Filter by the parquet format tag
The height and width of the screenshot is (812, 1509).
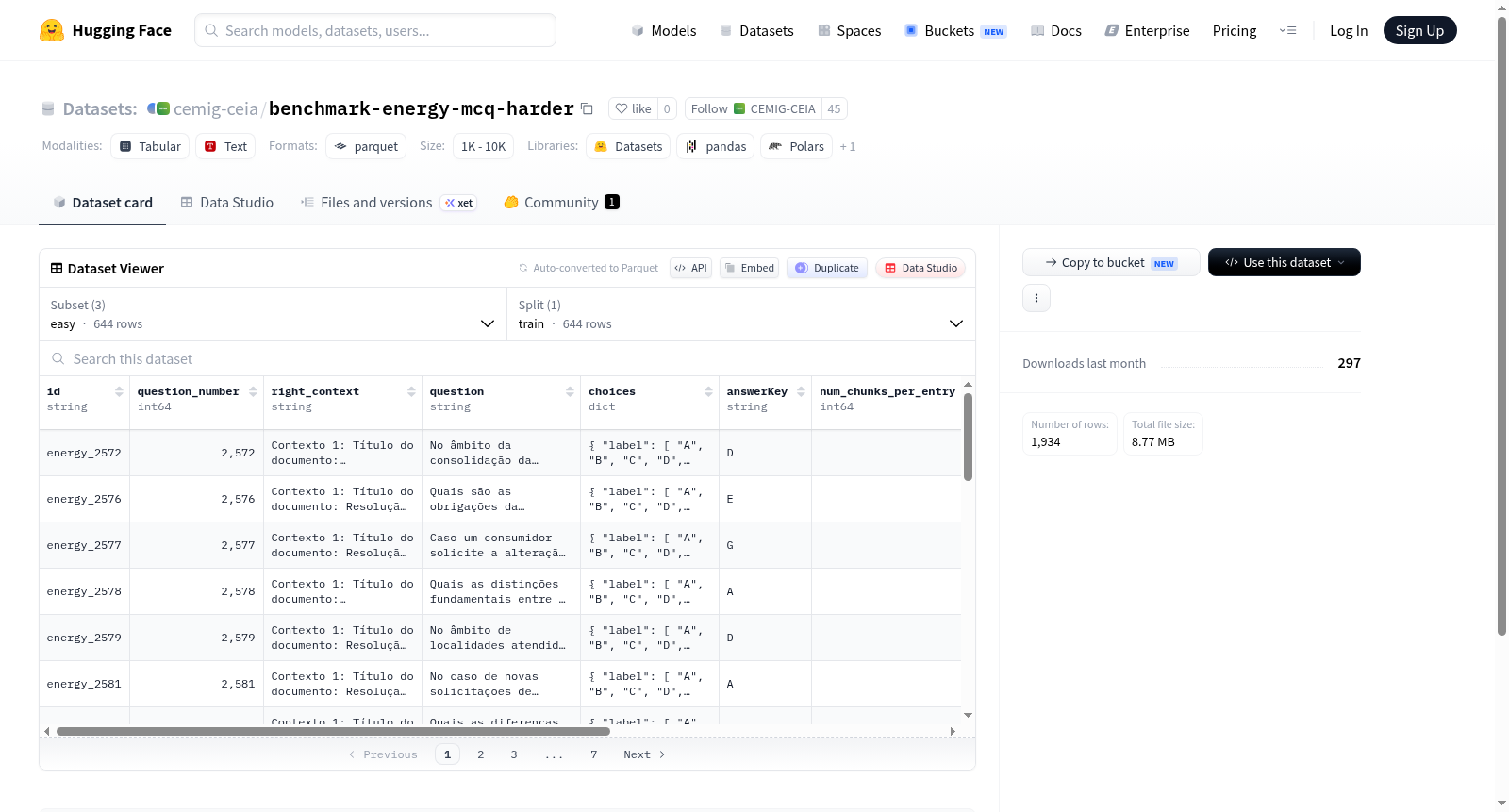366,146
